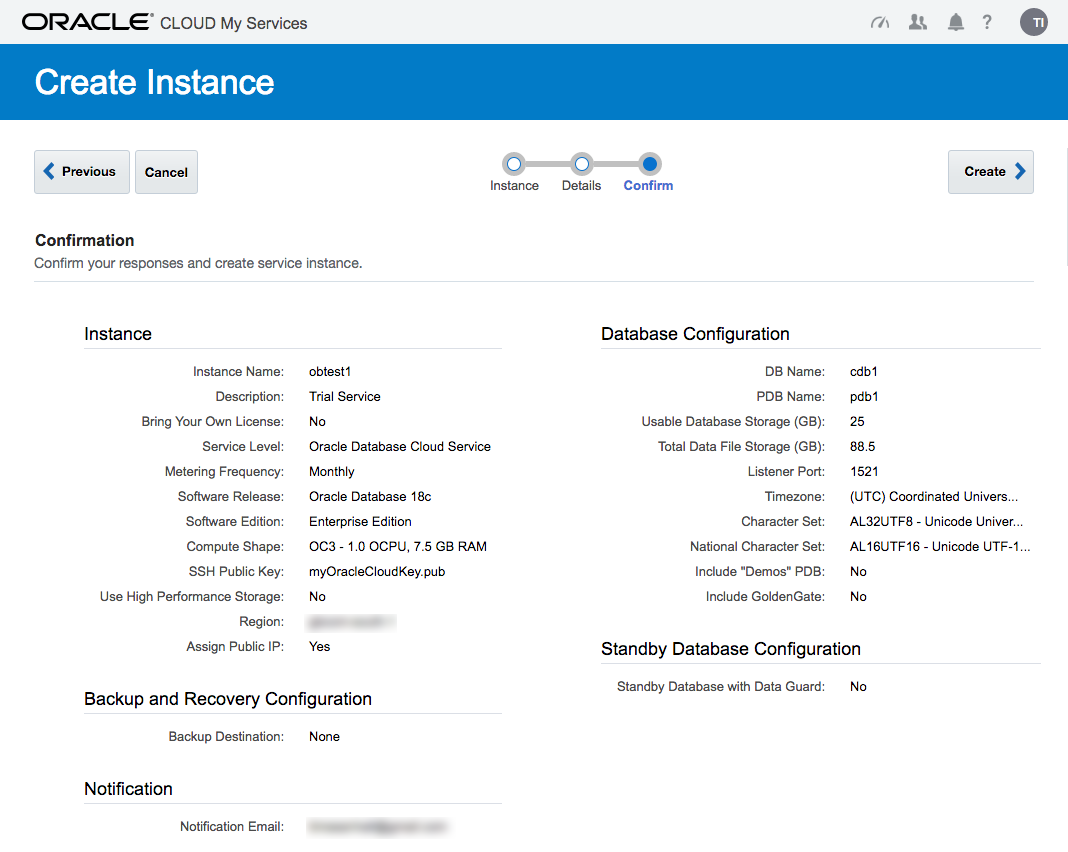Click the Create button

[990, 172]
